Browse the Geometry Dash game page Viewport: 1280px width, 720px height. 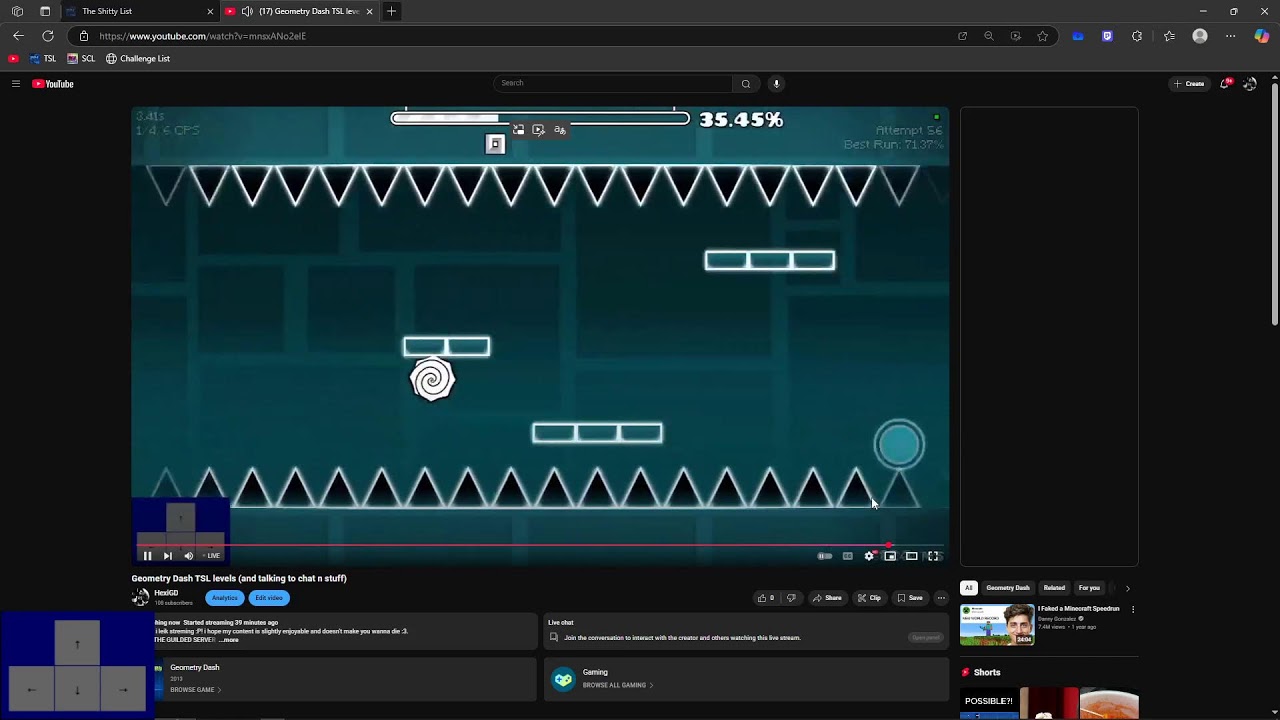coord(195,690)
